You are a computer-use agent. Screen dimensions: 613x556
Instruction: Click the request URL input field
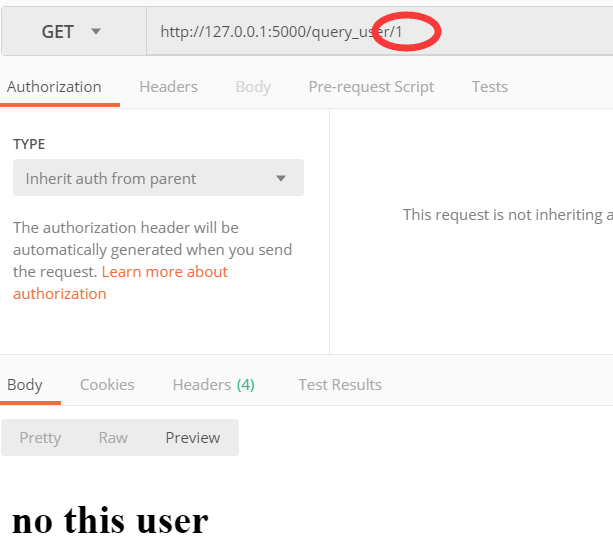point(380,31)
